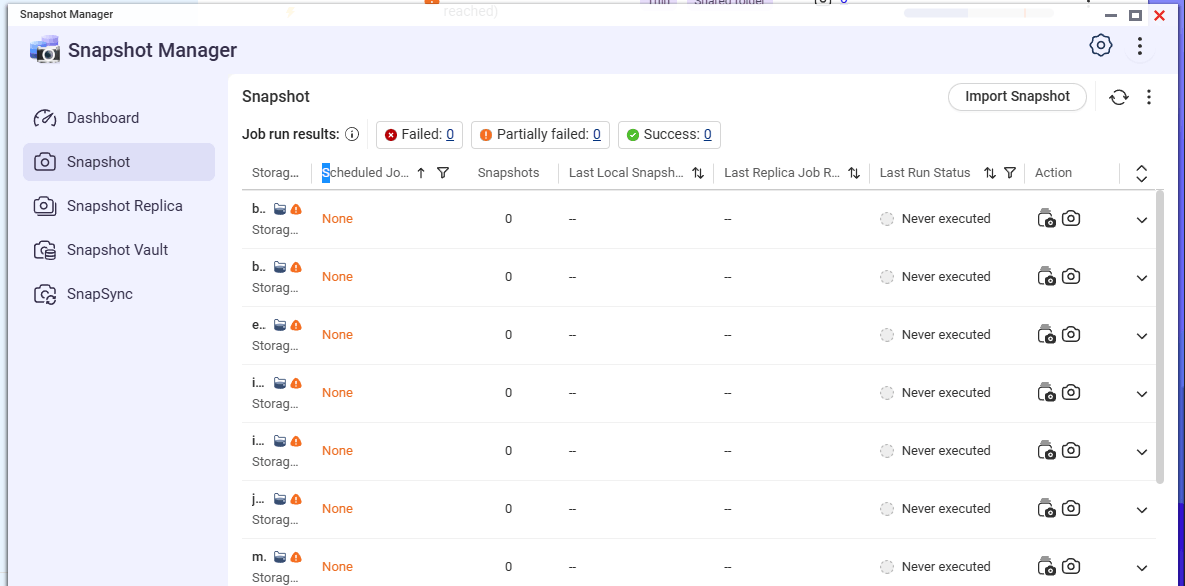Sort by Last Local Snapshot column

(x=698, y=173)
